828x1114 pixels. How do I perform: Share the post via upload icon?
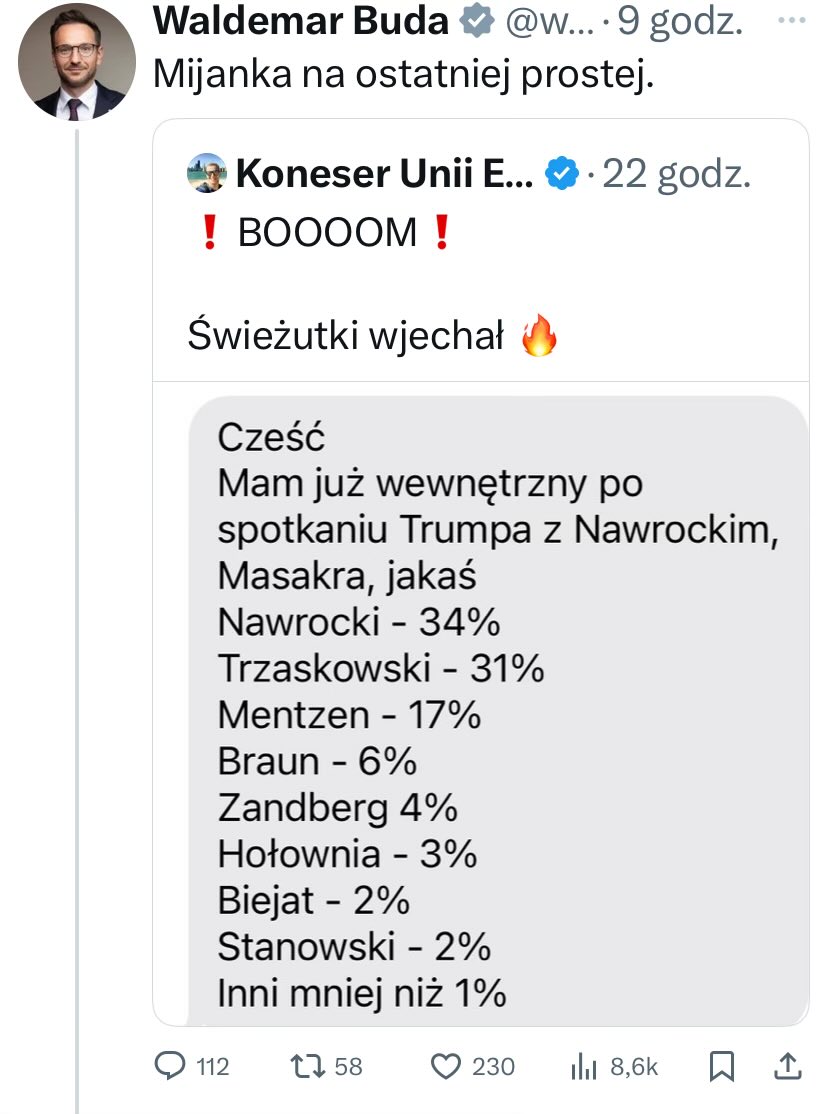pos(787,1066)
